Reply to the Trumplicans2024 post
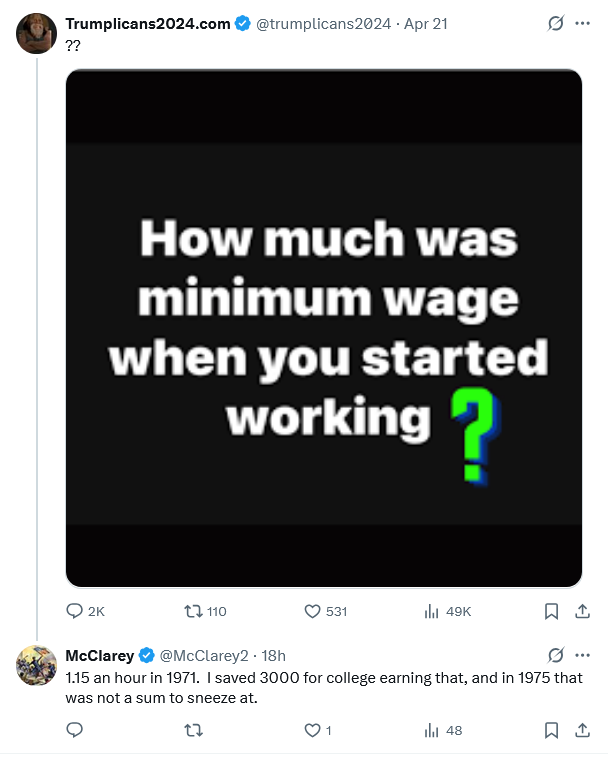Viewport: 609px width, 763px height. [75, 611]
